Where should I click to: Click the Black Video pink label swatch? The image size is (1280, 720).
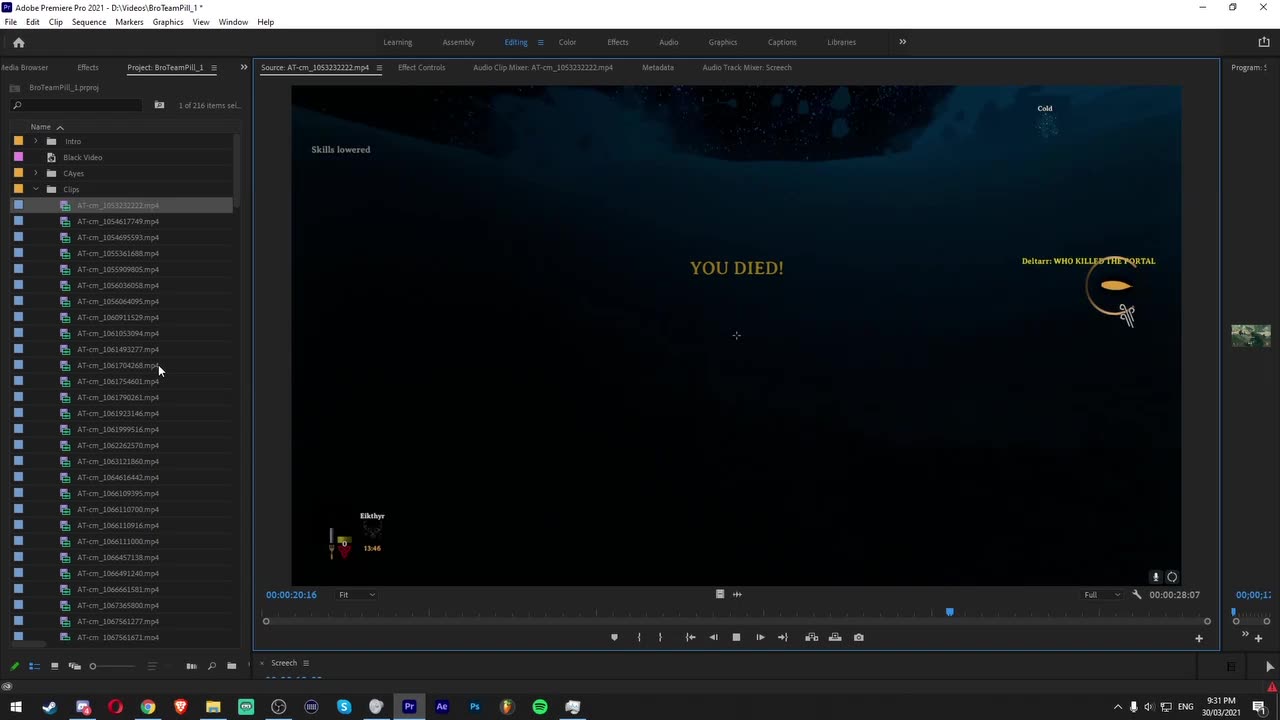point(18,157)
